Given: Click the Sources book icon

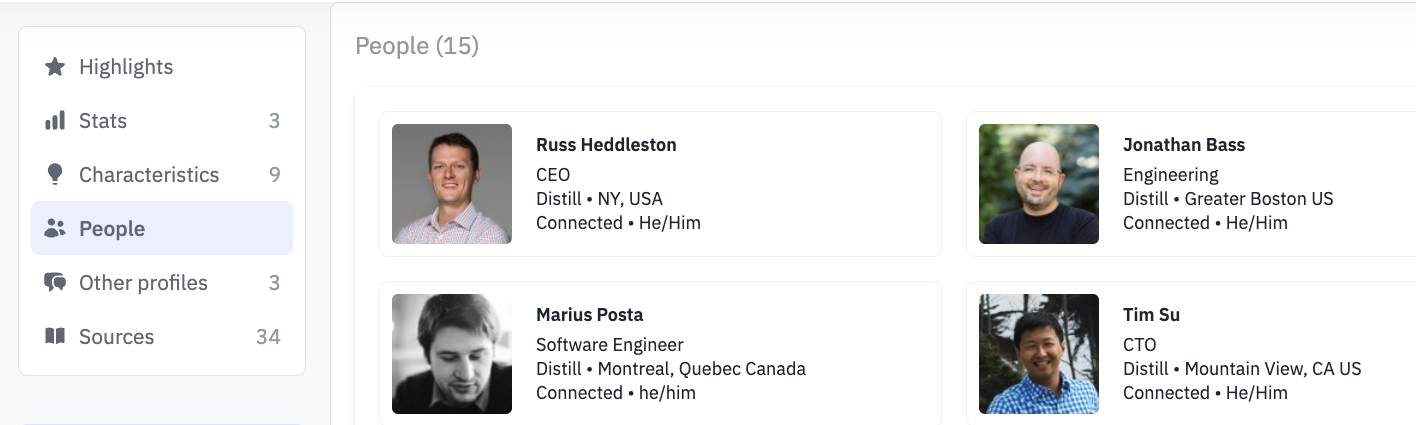Looking at the screenshot, I should [x=55, y=336].
